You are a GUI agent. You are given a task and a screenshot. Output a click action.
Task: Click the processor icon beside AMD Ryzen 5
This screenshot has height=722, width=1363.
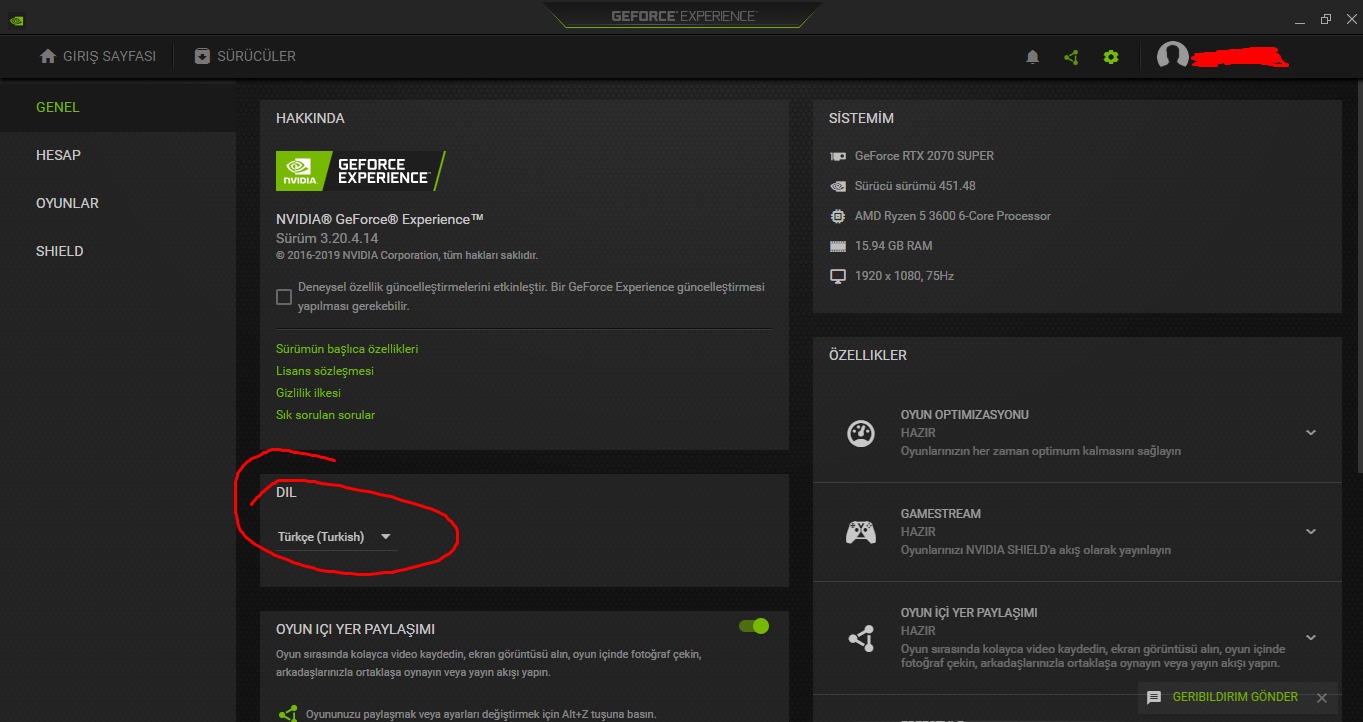838,216
